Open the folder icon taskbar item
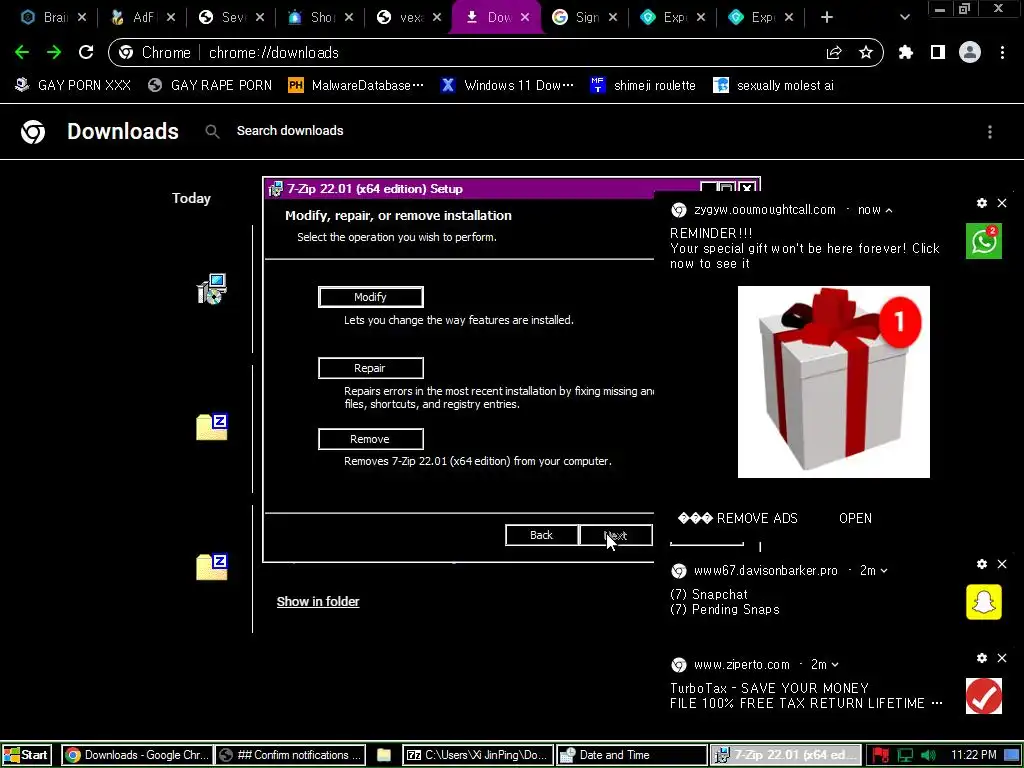Viewport: 1024px width, 768px height. pos(384,755)
